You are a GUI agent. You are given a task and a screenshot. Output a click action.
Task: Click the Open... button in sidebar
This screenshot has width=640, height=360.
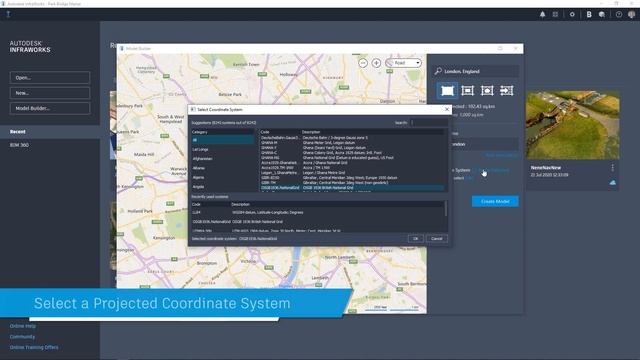50,78
